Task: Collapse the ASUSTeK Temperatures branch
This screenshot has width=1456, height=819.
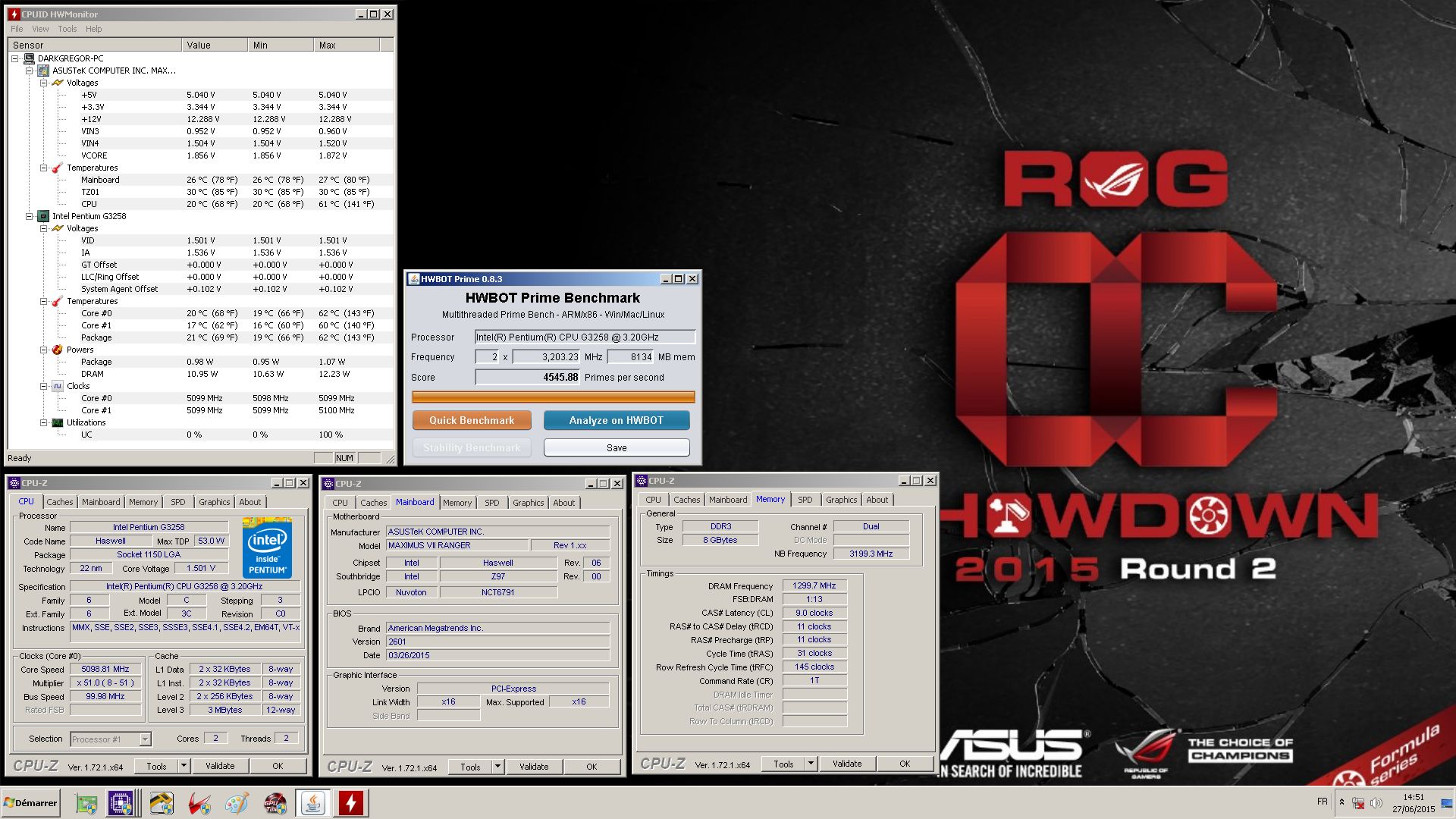Action: (43, 168)
